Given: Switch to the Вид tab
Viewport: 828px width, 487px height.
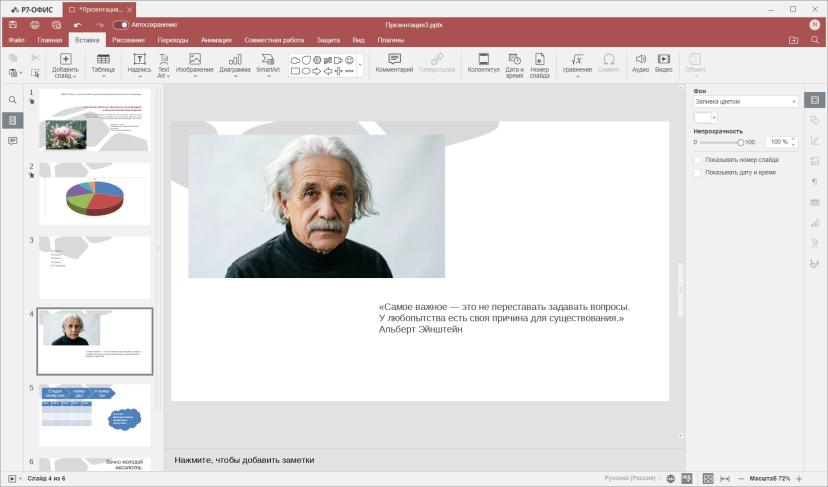Looking at the screenshot, I should pos(359,40).
